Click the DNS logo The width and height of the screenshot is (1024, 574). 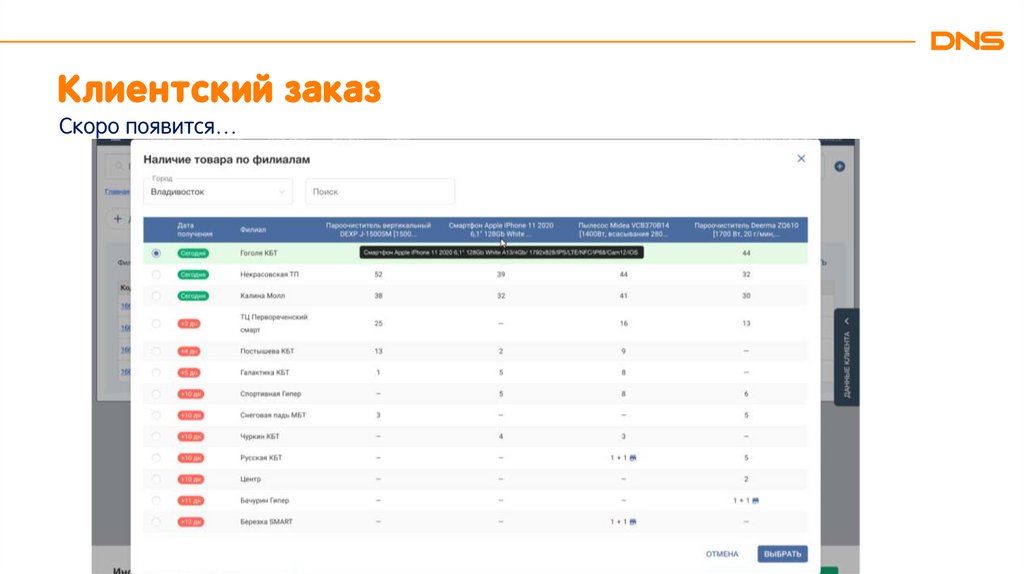pyautogui.click(x=966, y=41)
